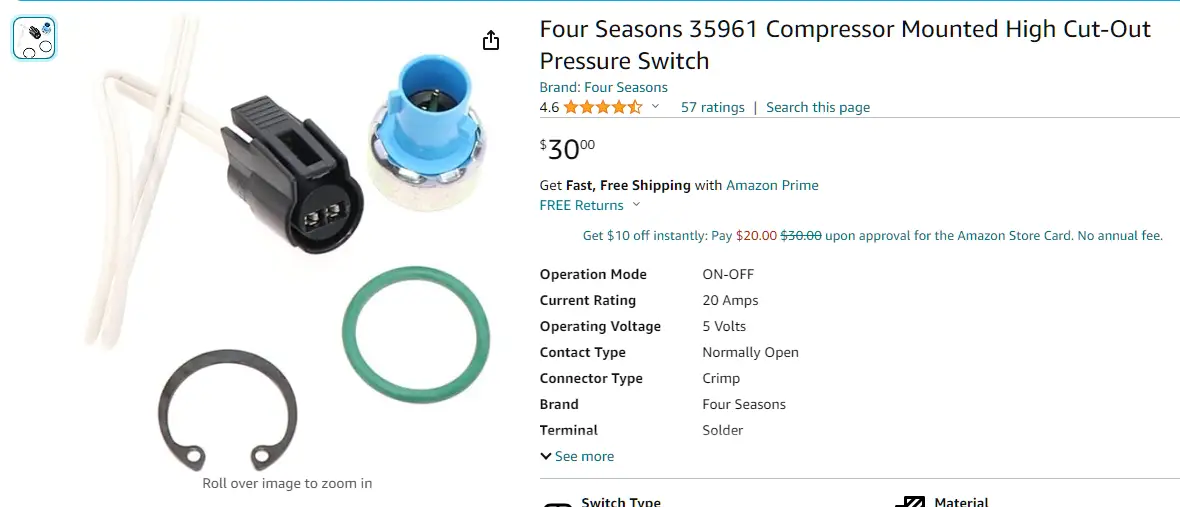Expand the rating breakdown chevron beside stars

click(655, 107)
